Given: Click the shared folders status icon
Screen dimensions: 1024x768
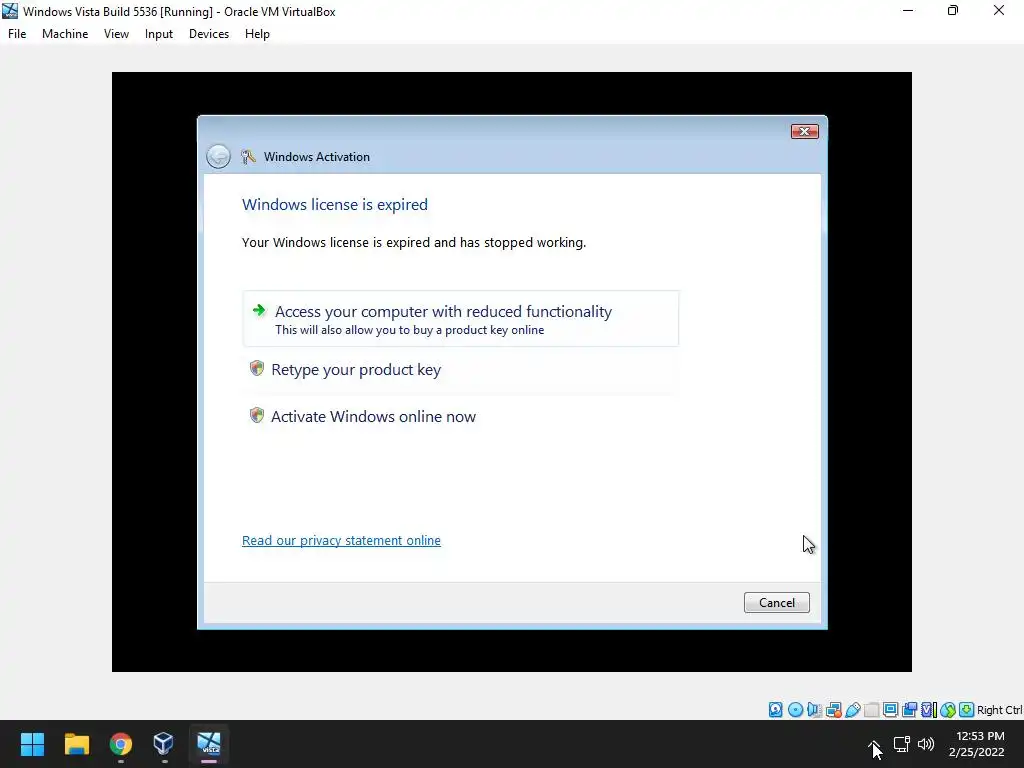Looking at the screenshot, I should 871,710.
